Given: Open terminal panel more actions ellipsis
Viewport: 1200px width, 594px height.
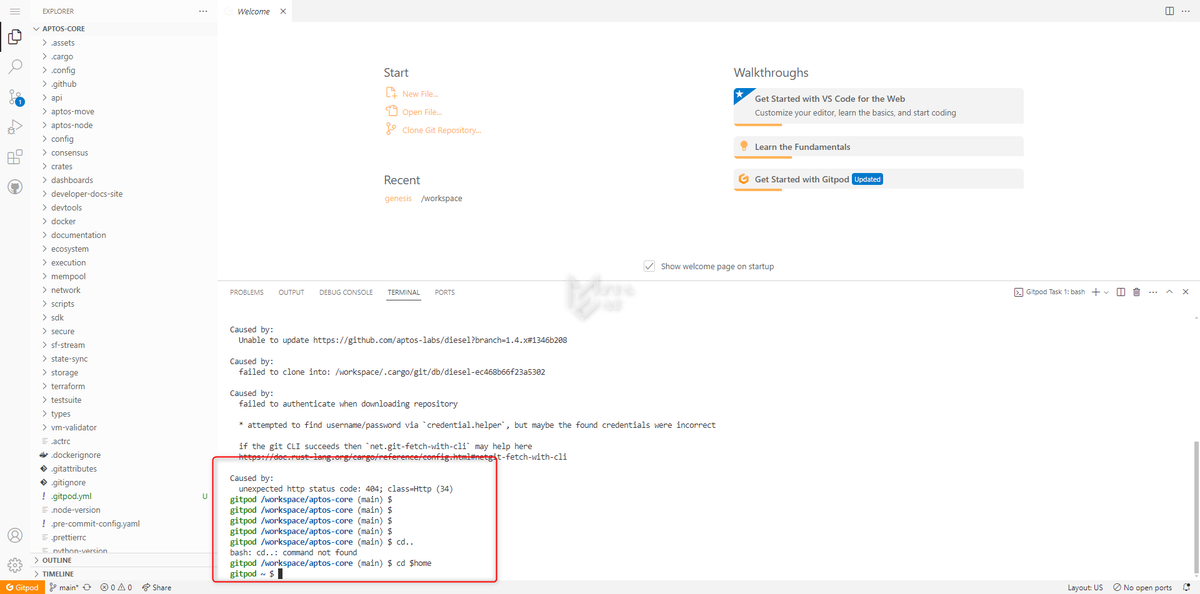Looking at the screenshot, I should click(1153, 292).
